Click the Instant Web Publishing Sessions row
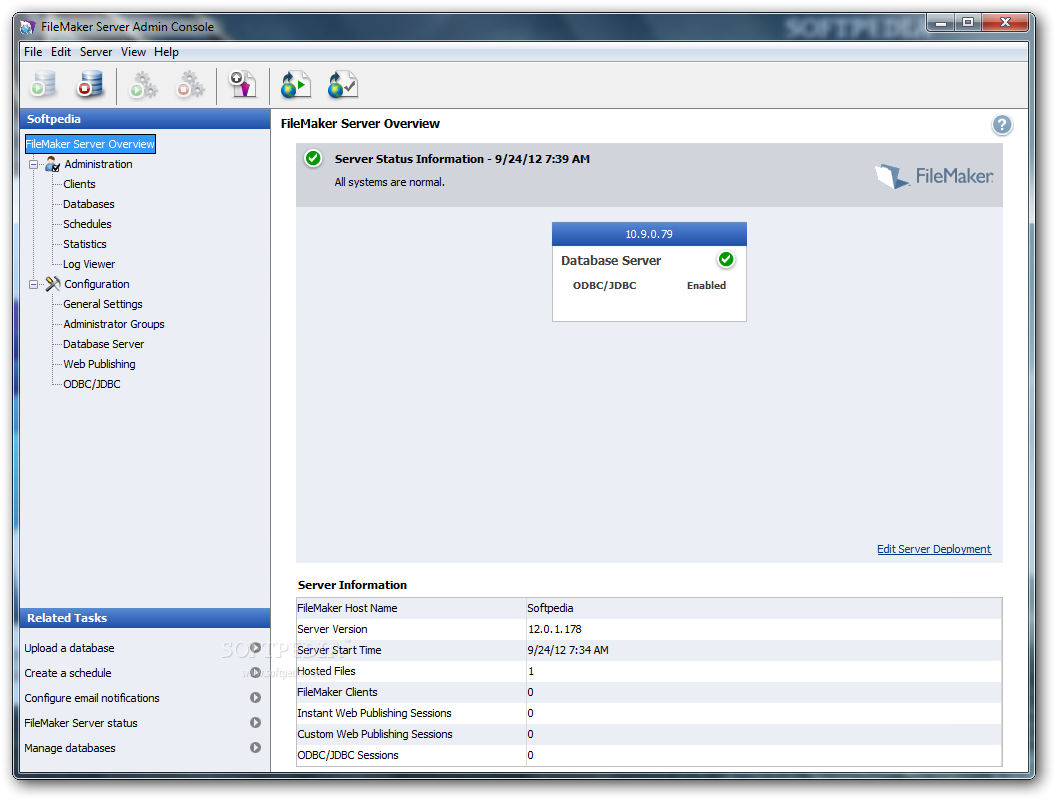The width and height of the screenshot is (1056, 800). (x=649, y=713)
